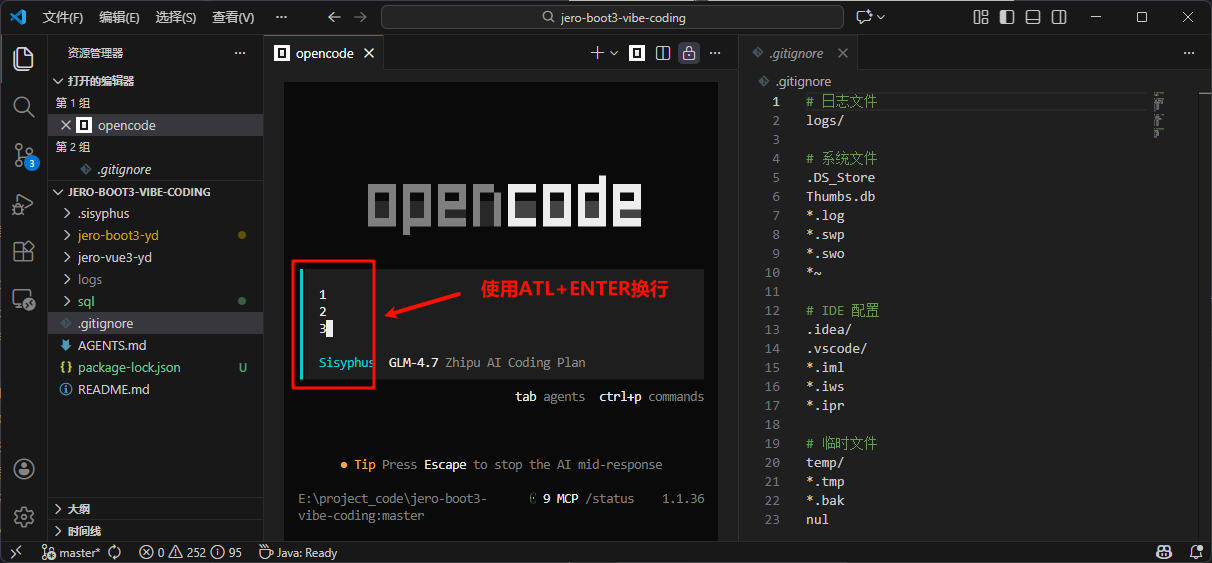This screenshot has height=563, width=1212.
Task: Close opencode in the open editors list
Action: 66,125
